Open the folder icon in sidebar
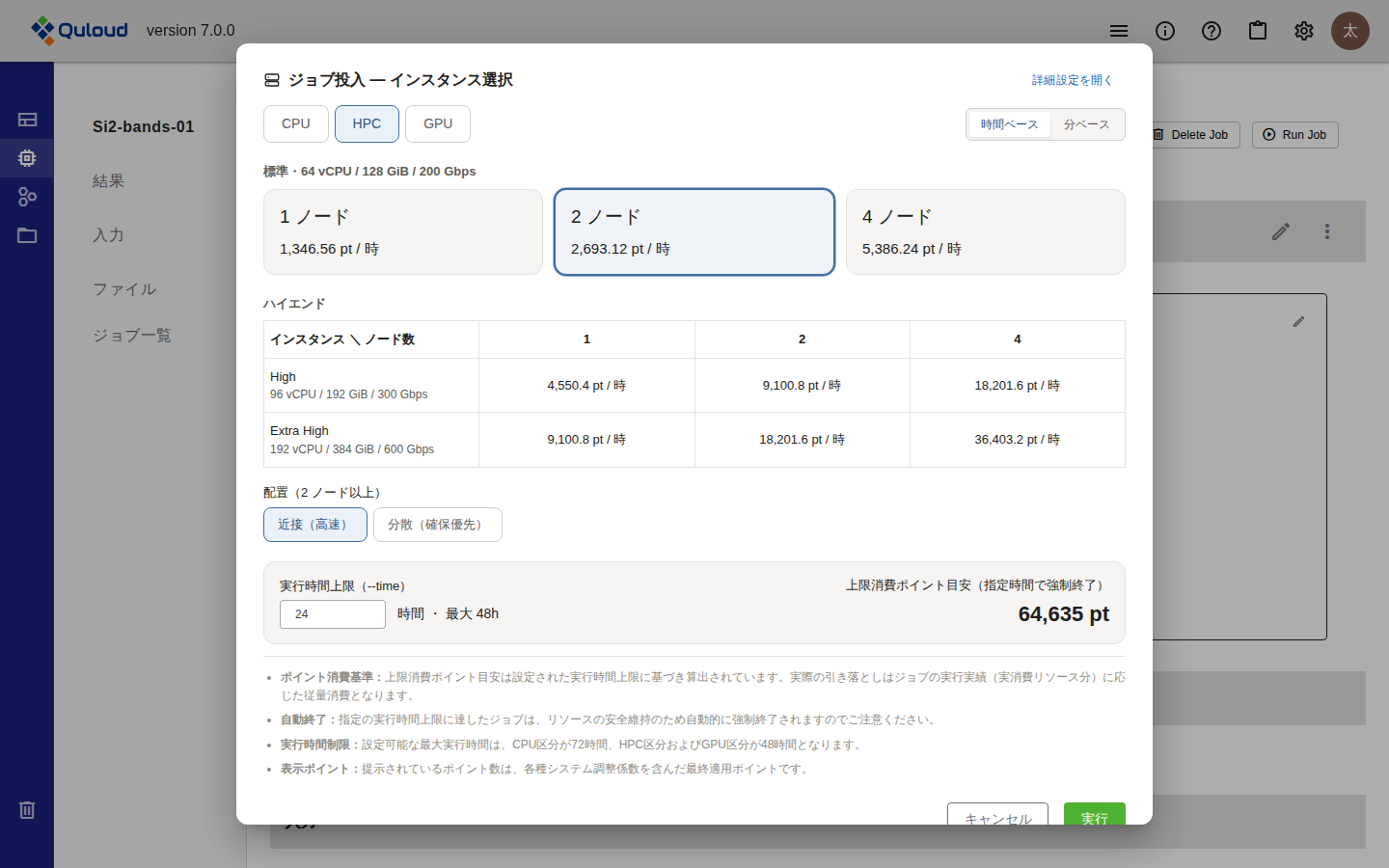 tap(27, 235)
